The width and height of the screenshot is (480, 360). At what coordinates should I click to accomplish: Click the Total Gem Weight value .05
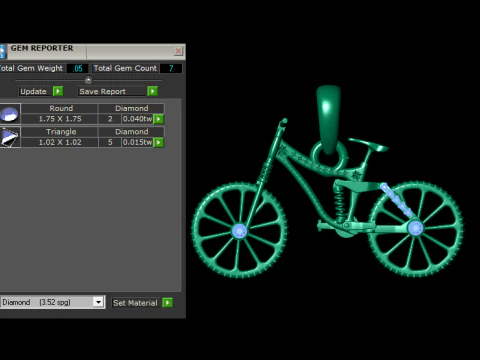[78, 68]
